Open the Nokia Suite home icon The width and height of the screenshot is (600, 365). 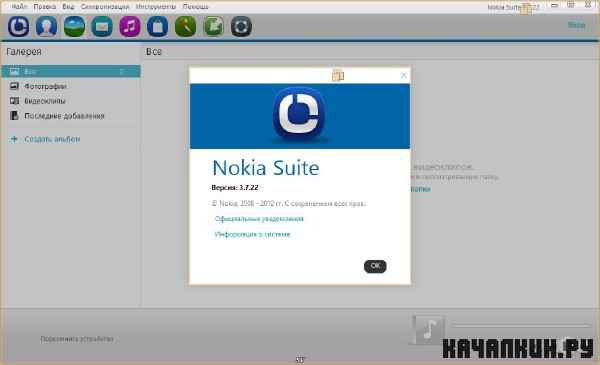19,26
